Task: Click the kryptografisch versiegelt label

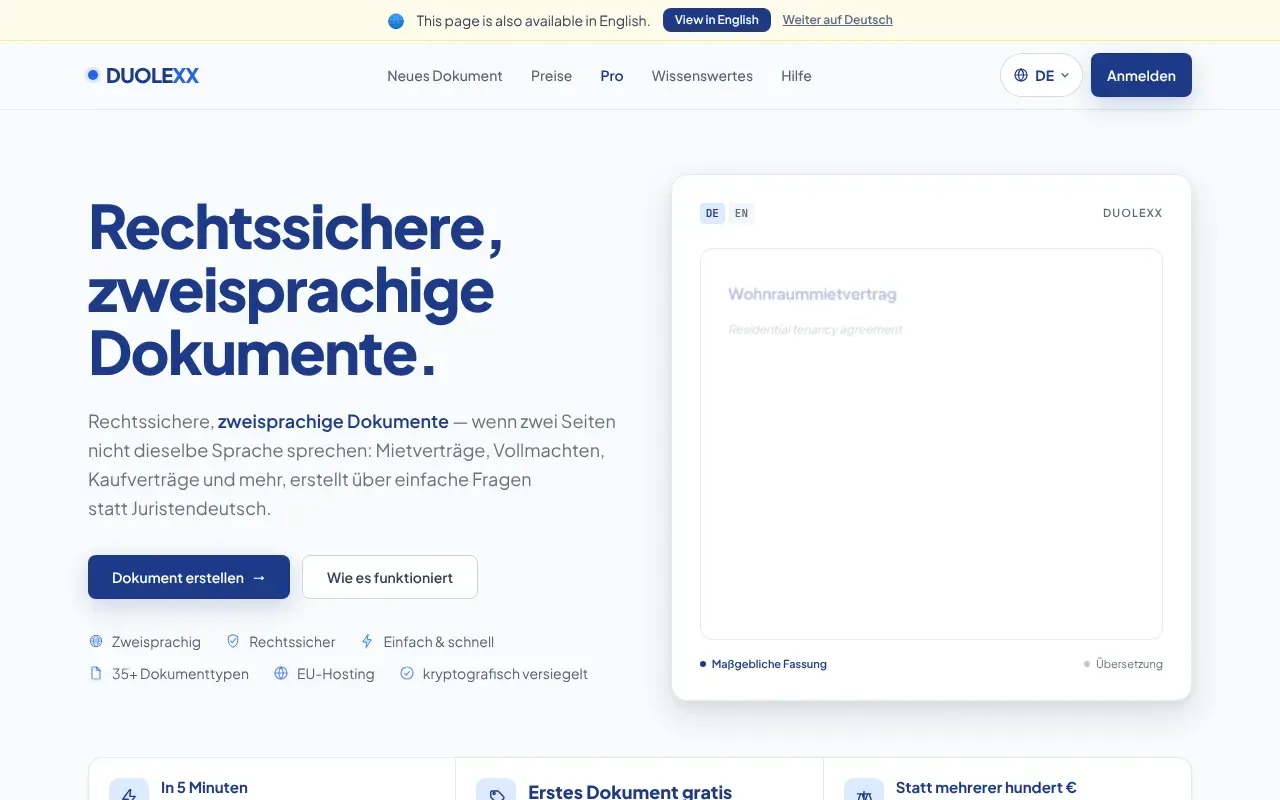Action: coord(505,674)
